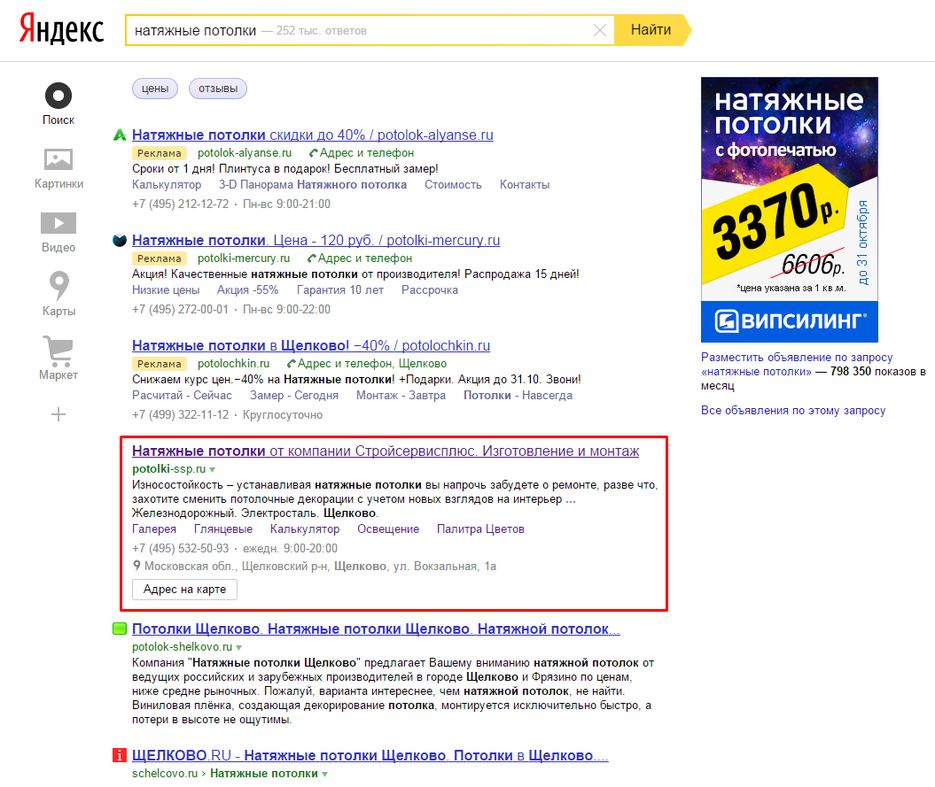This screenshot has width=935, height=787.
Task: Click phone icon near potolok-alyanse.ru address
Action: pos(313,153)
